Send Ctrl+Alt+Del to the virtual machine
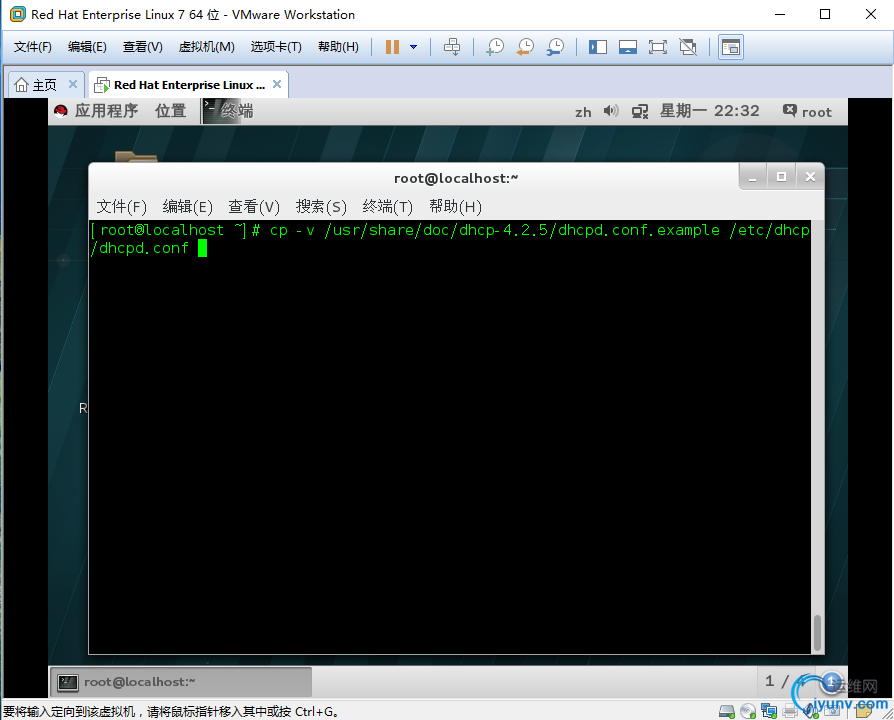This screenshot has width=894, height=720. pos(452,47)
